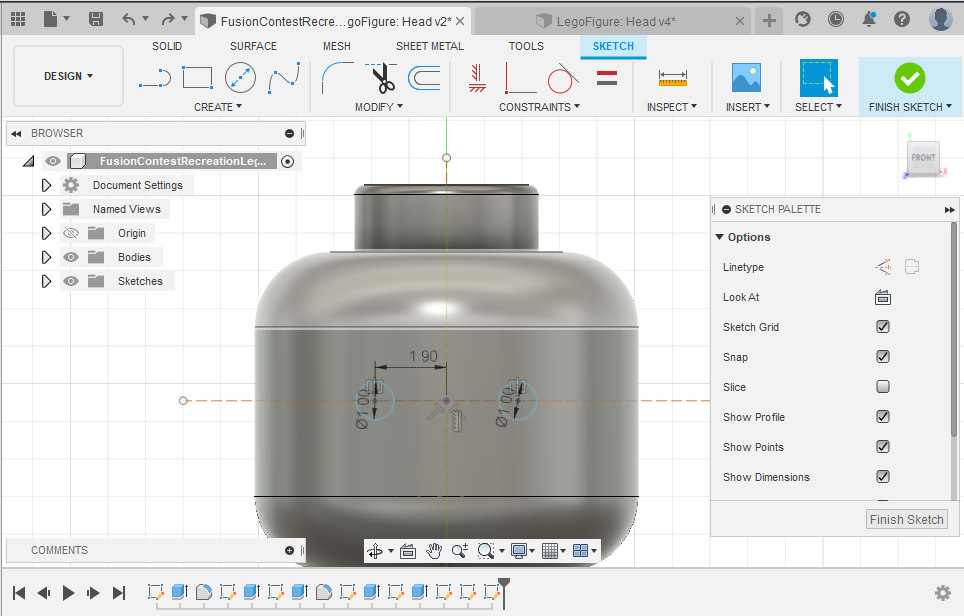
Task: Open a new design tab with plus
Action: 769,21
